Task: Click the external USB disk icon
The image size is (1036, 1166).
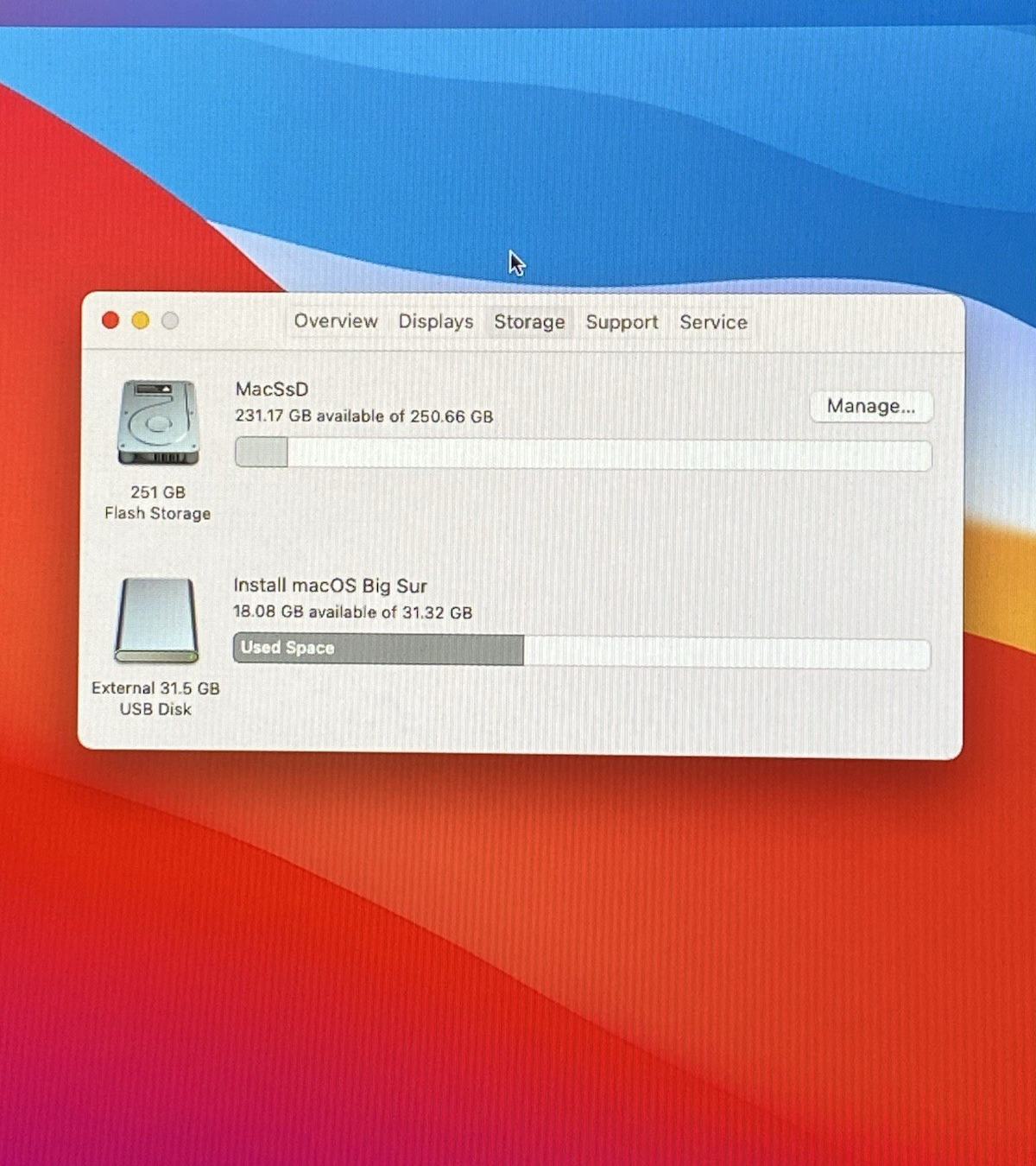Action: coord(156,620)
